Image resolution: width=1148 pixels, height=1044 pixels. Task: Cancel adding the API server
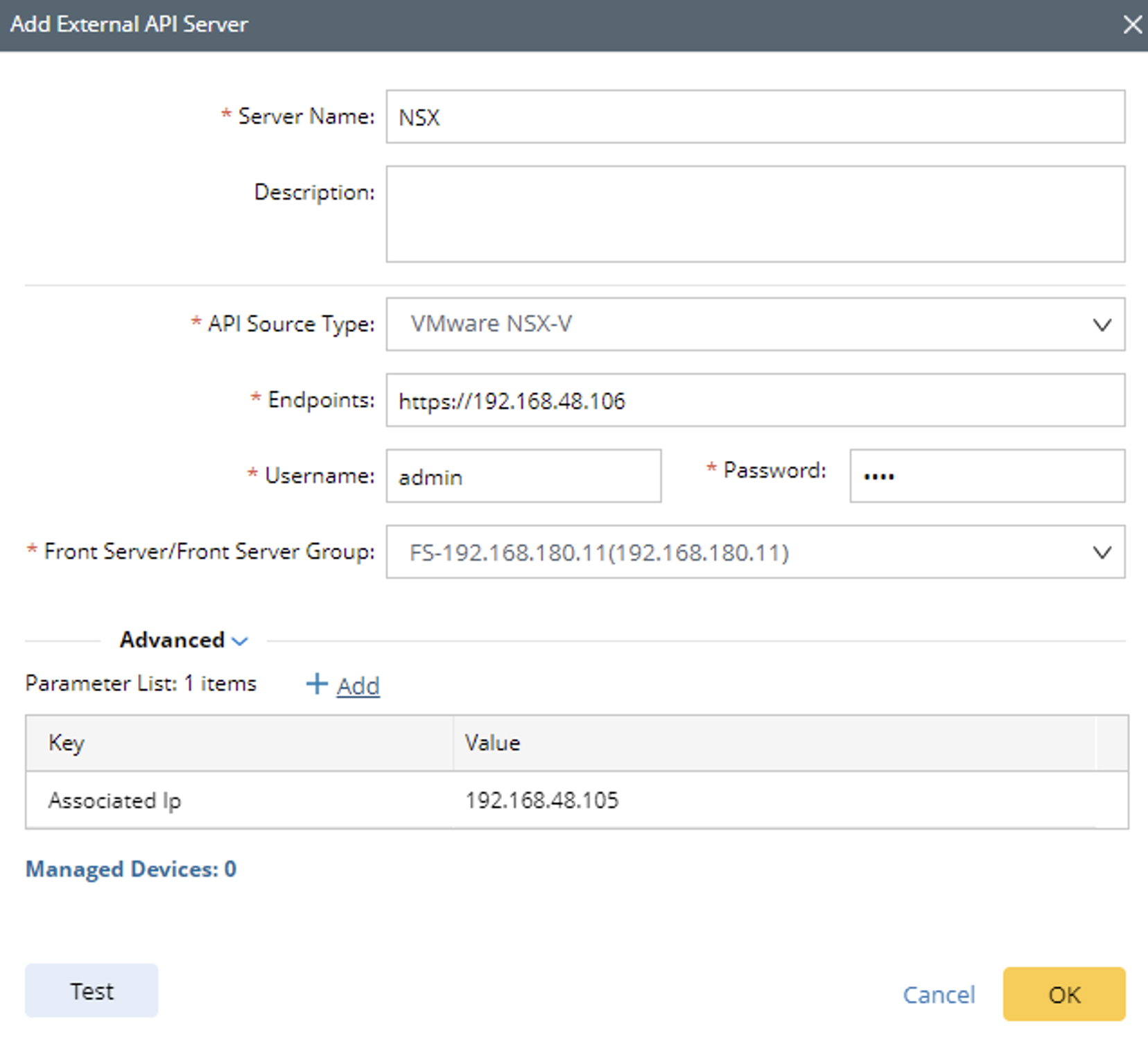[x=939, y=995]
